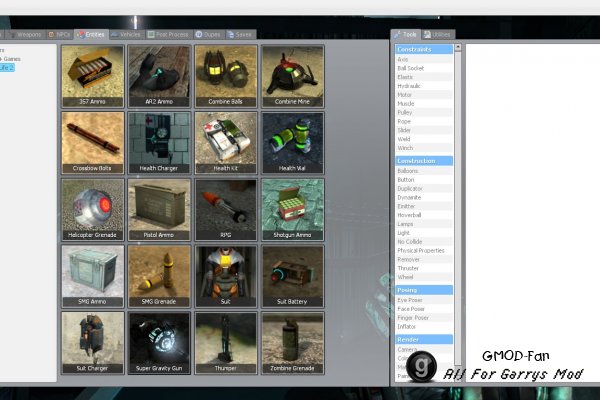Viewport: 600px width, 400px height.
Task: Select the Weld tool
Action: pyautogui.click(x=424, y=139)
